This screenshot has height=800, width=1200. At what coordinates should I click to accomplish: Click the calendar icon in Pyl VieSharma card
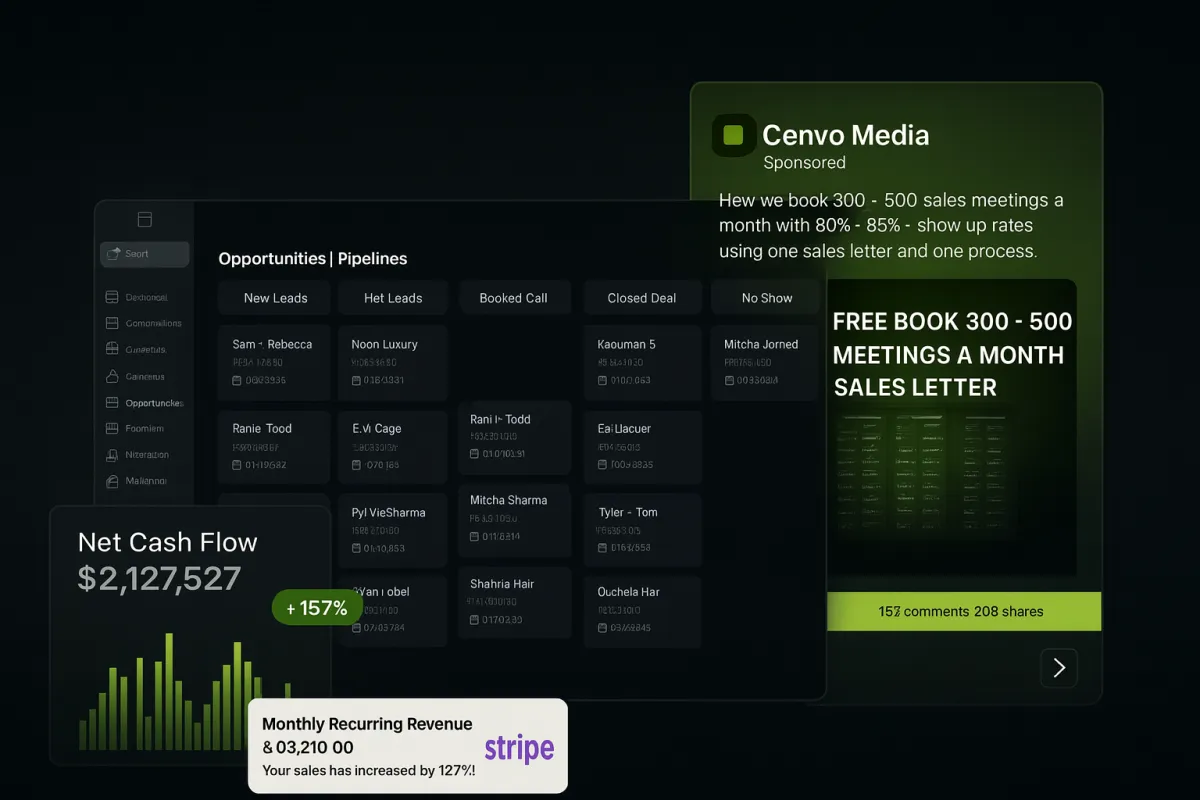coord(356,548)
